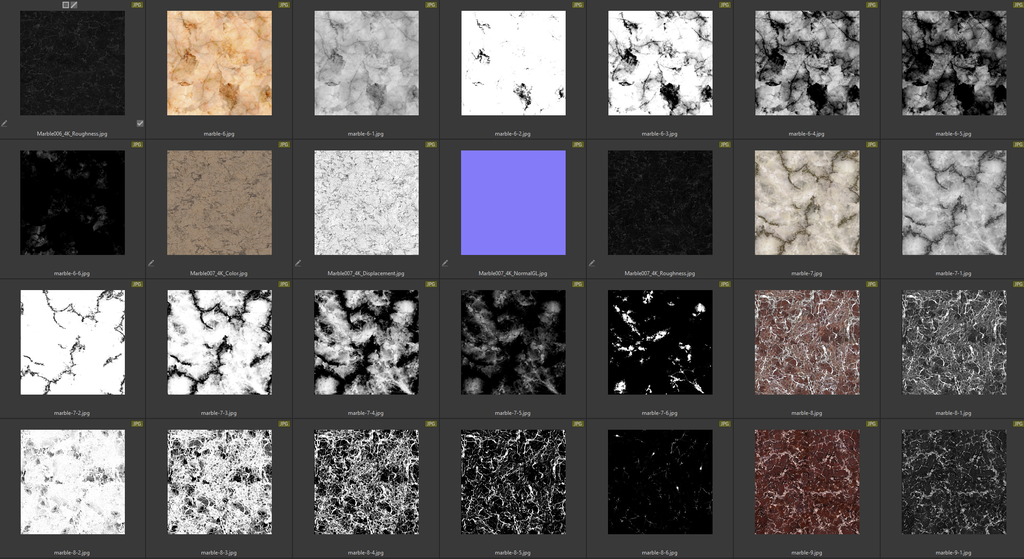Viewport: 1024px width, 559px height.
Task: Select the beige marble-7.jpg thumbnail
Action: tap(807, 202)
